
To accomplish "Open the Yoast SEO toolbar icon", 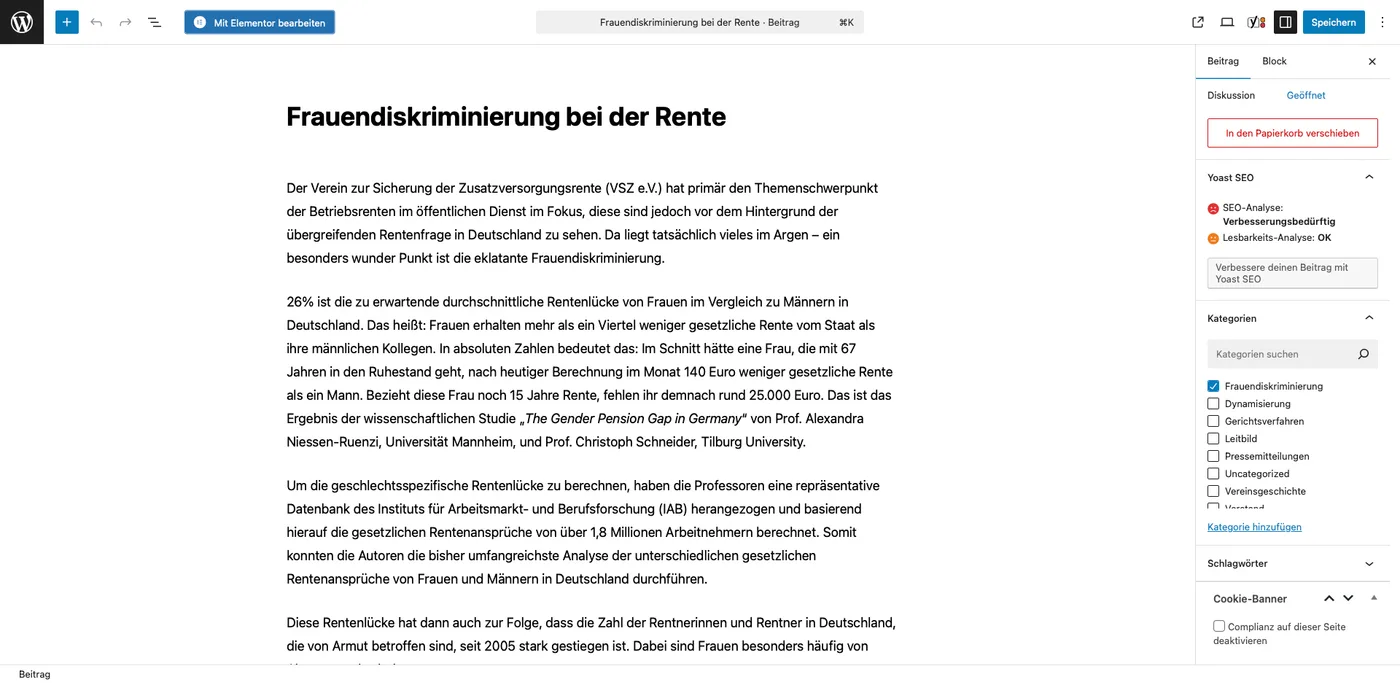I will 1257,22.
